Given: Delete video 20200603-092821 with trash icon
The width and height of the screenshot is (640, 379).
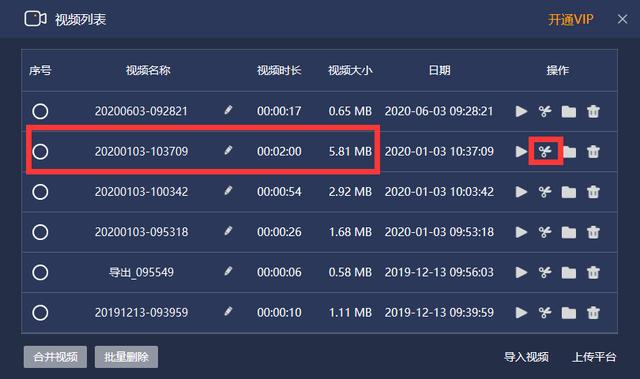Looking at the screenshot, I should pos(593,111).
